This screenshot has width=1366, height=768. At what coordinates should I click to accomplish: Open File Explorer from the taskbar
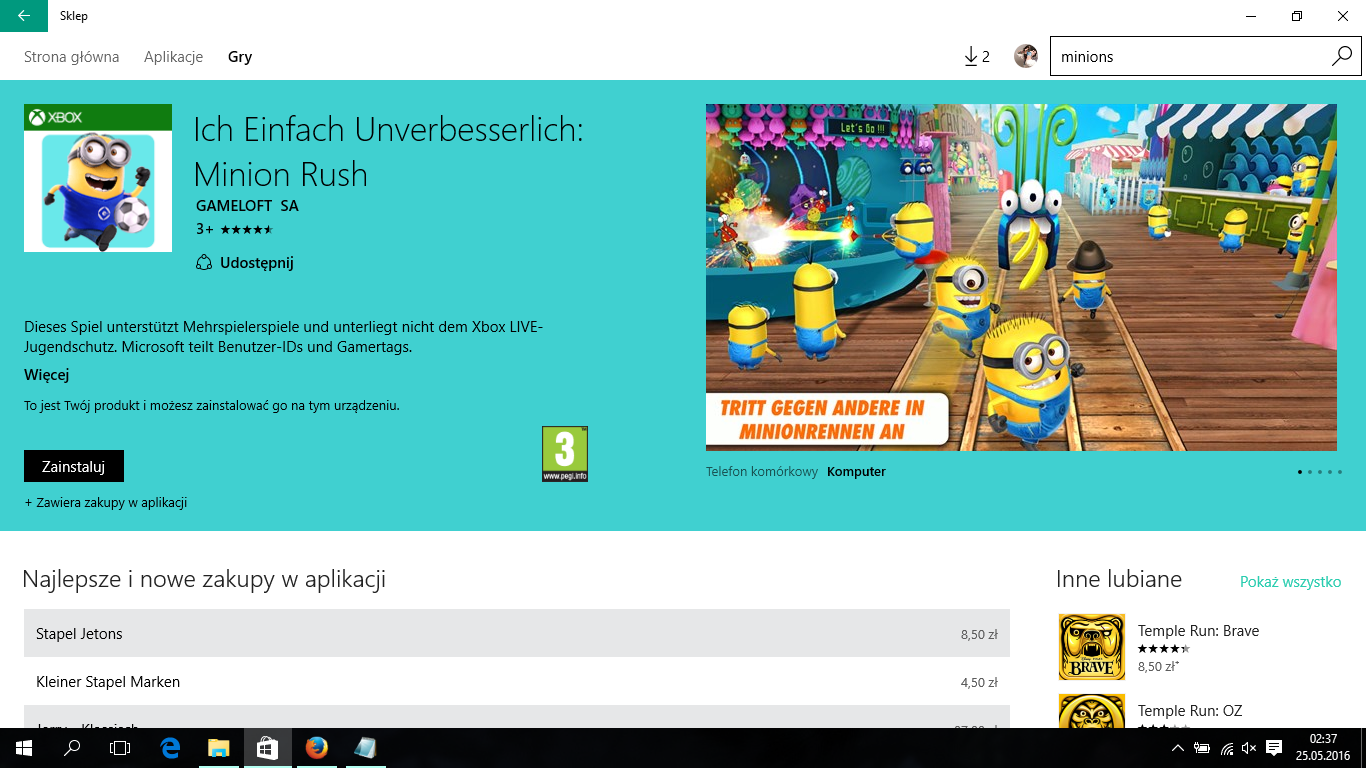[218, 748]
